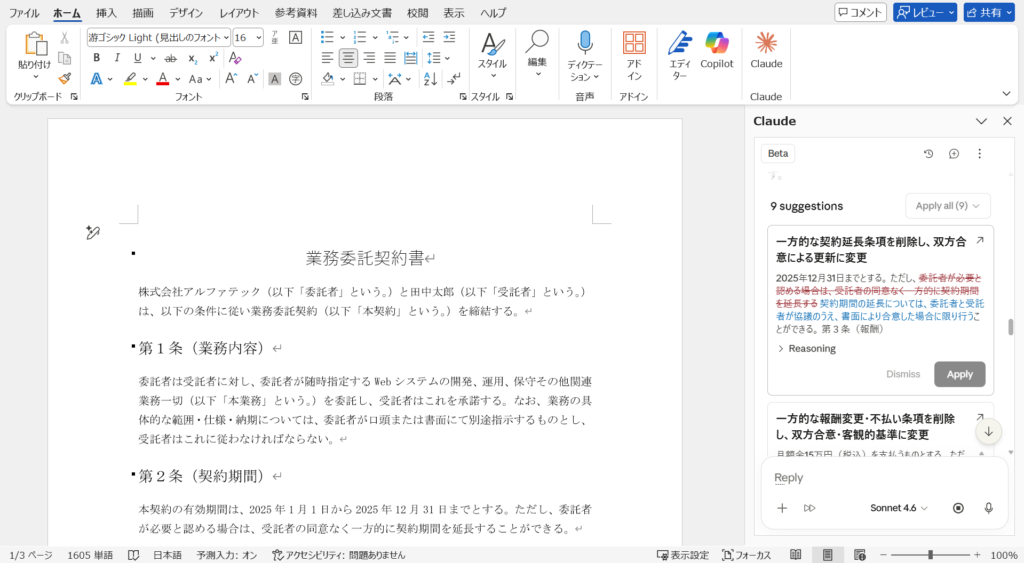The width and height of the screenshot is (1024, 563).
Task: Click the Claude add-in ribbon icon
Action: click(x=766, y=52)
